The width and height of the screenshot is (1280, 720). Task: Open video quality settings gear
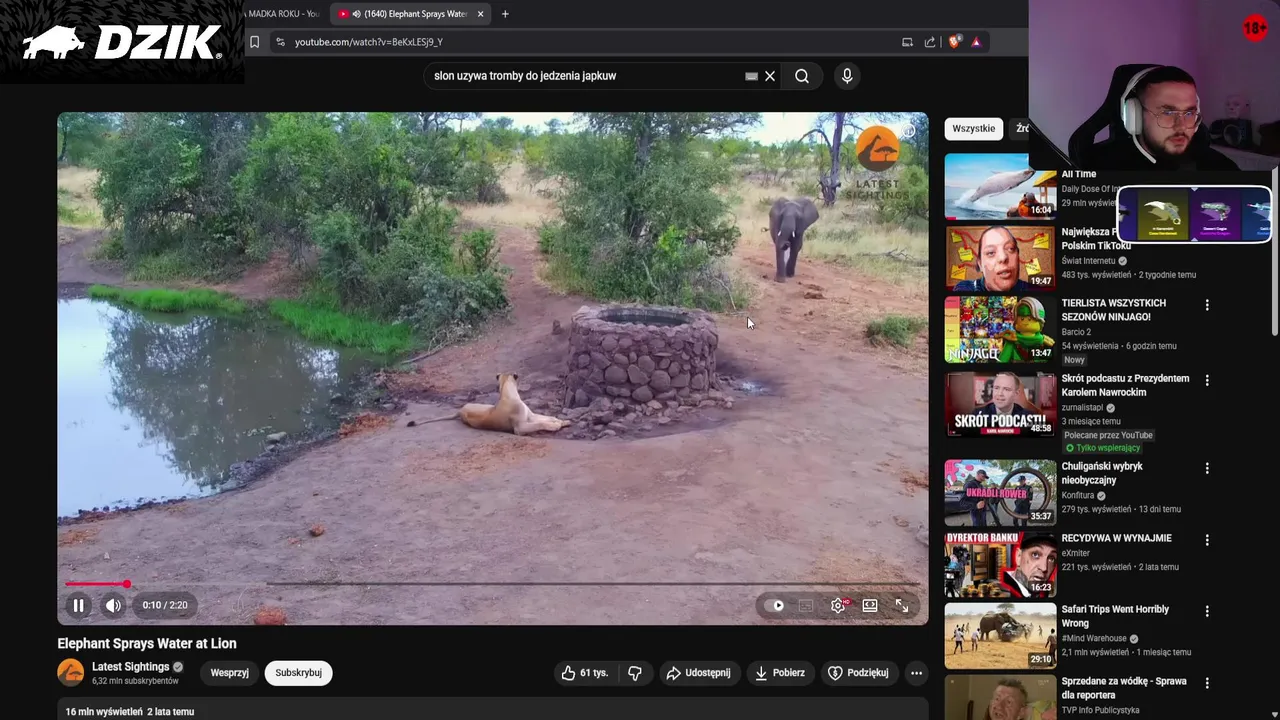(x=838, y=605)
